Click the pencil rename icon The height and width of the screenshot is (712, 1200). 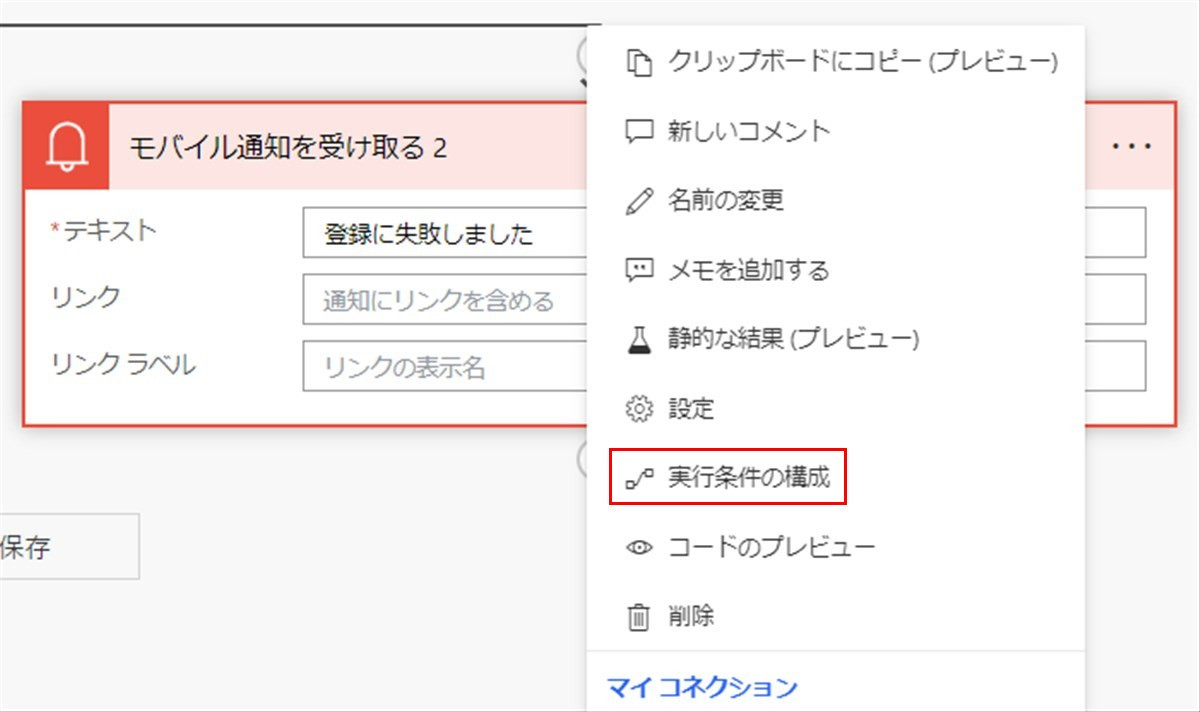pos(638,201)
